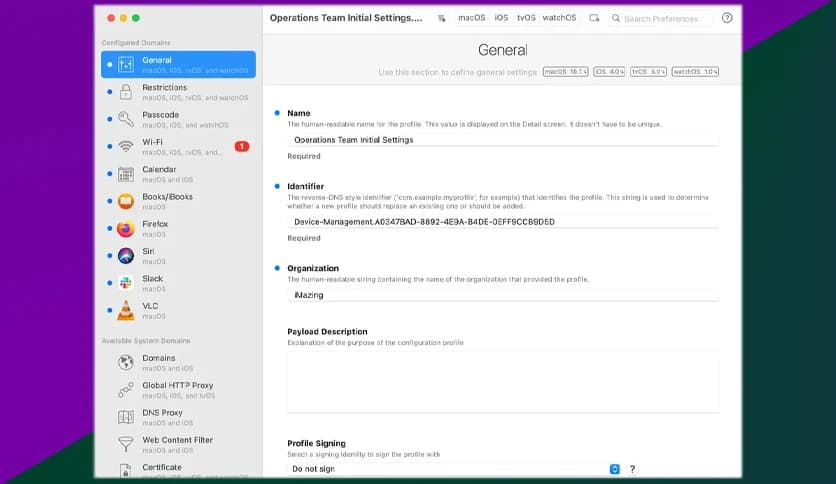The image size is (836, 484).
Task: Open the Wi-Fi domain icon
Action: tap(126, 146)
